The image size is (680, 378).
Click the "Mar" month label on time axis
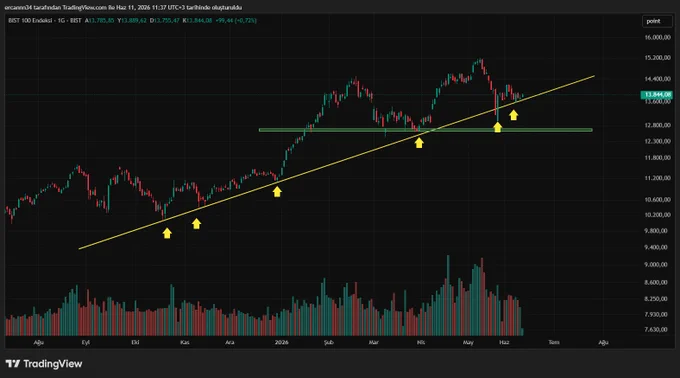tap(374, 342)
